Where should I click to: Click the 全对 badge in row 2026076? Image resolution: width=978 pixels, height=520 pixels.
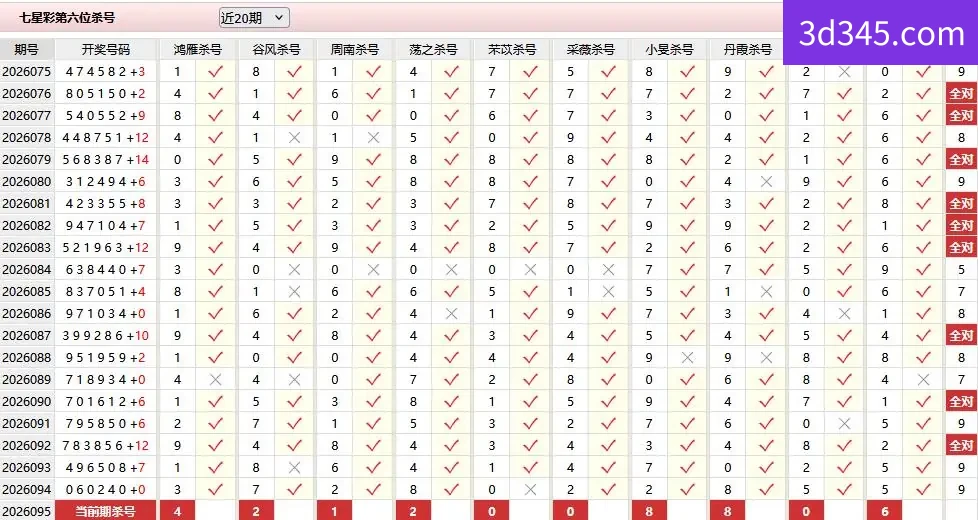(x=961, y=94)
